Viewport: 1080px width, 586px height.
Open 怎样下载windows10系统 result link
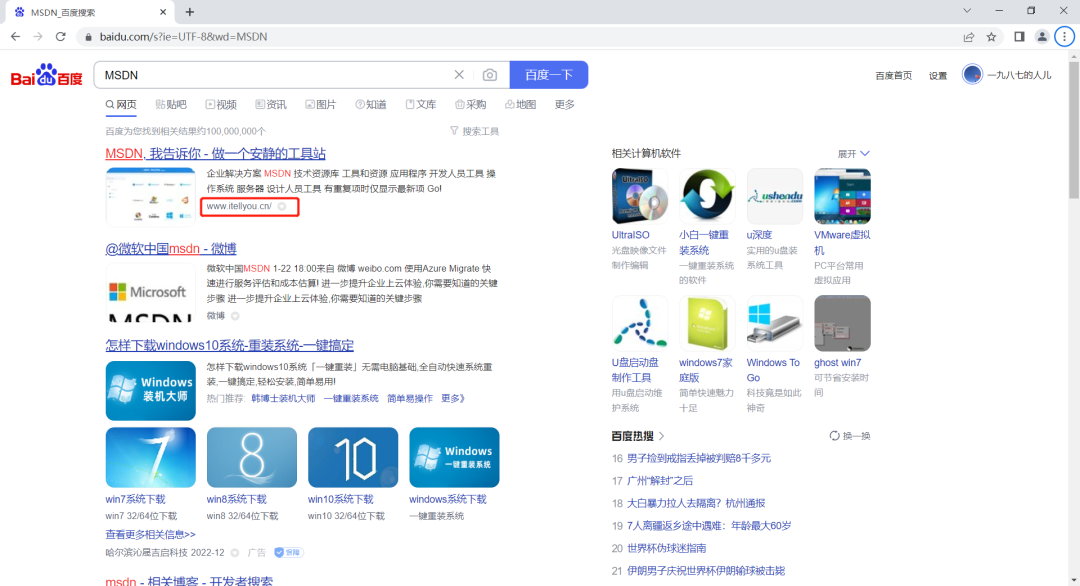(229, 345)
